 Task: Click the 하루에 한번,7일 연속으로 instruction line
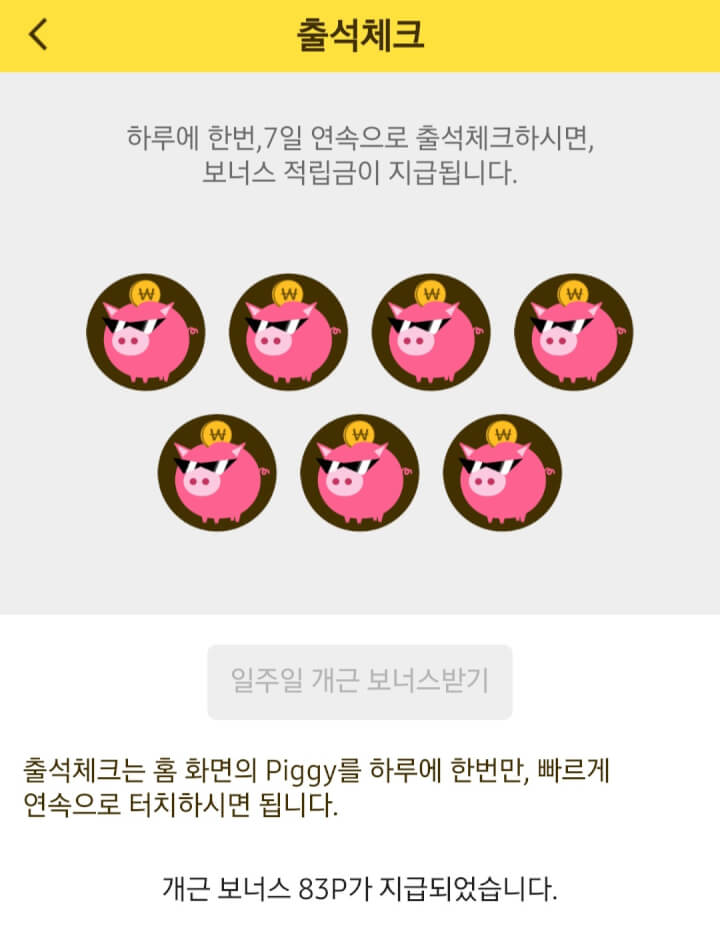click(360, 138)
